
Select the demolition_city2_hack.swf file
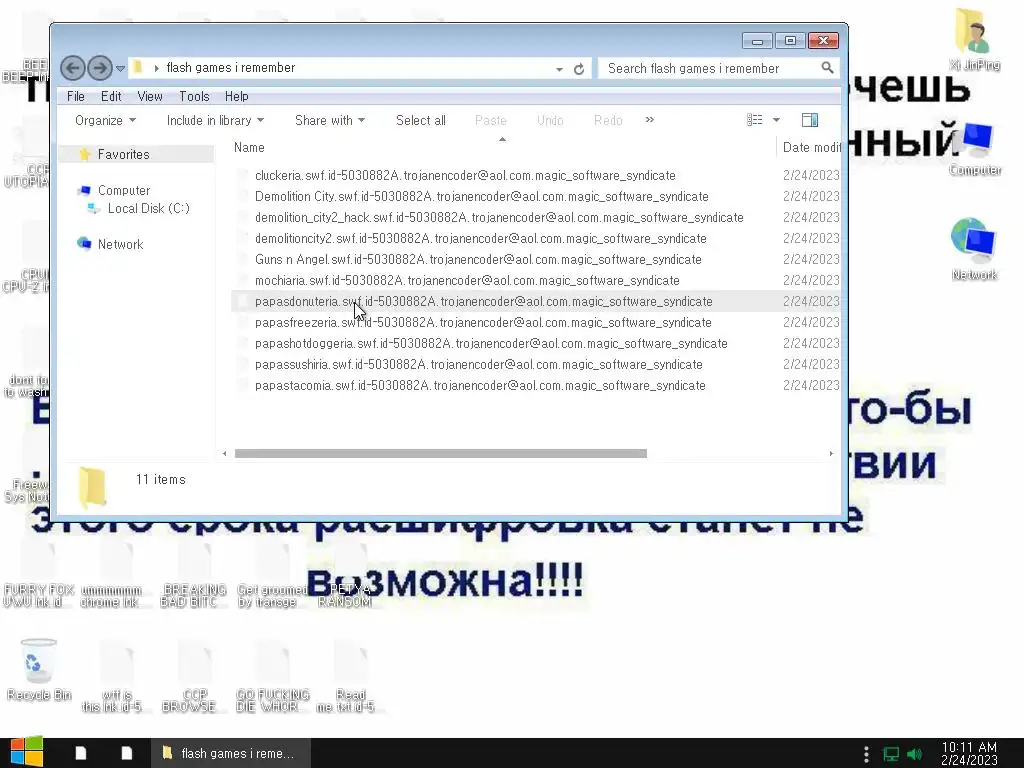pos(499,217)
